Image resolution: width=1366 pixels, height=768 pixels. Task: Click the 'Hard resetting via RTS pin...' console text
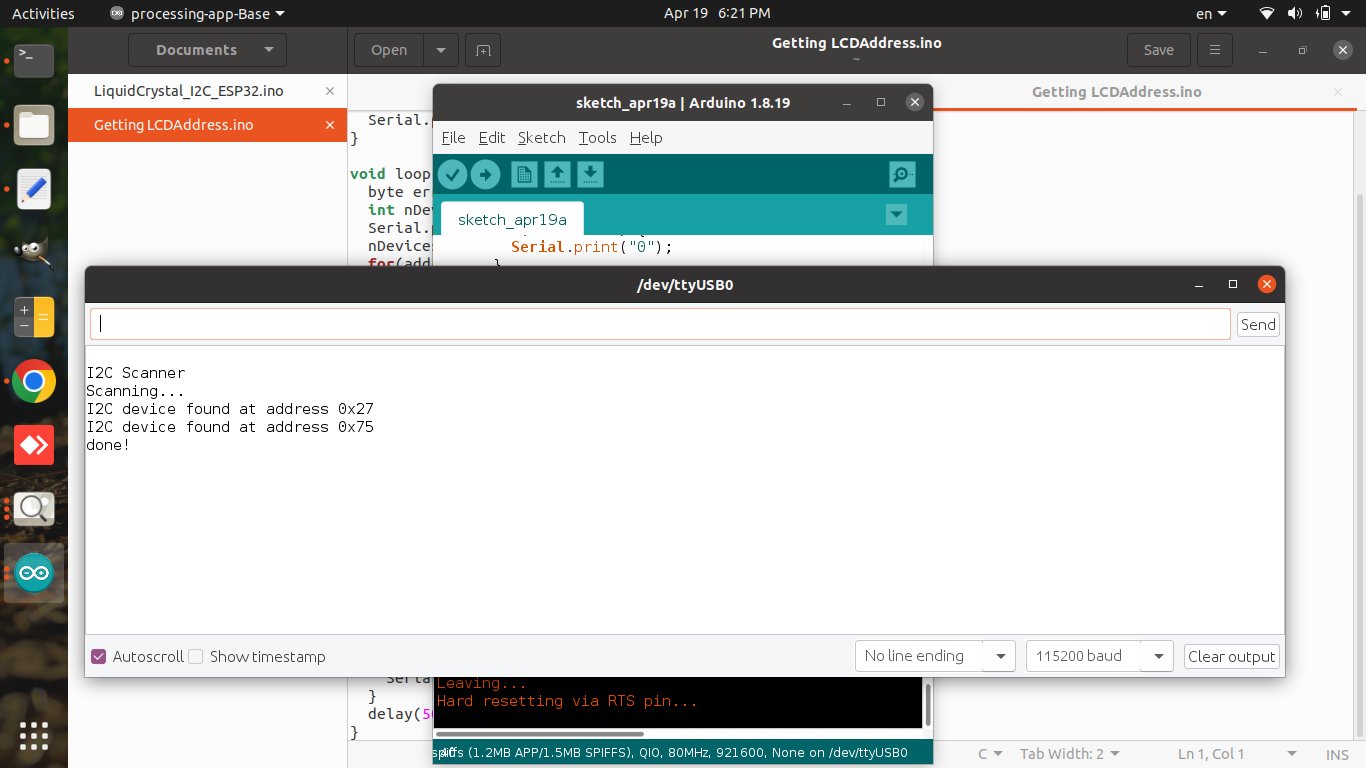click(x=567, y=701)
